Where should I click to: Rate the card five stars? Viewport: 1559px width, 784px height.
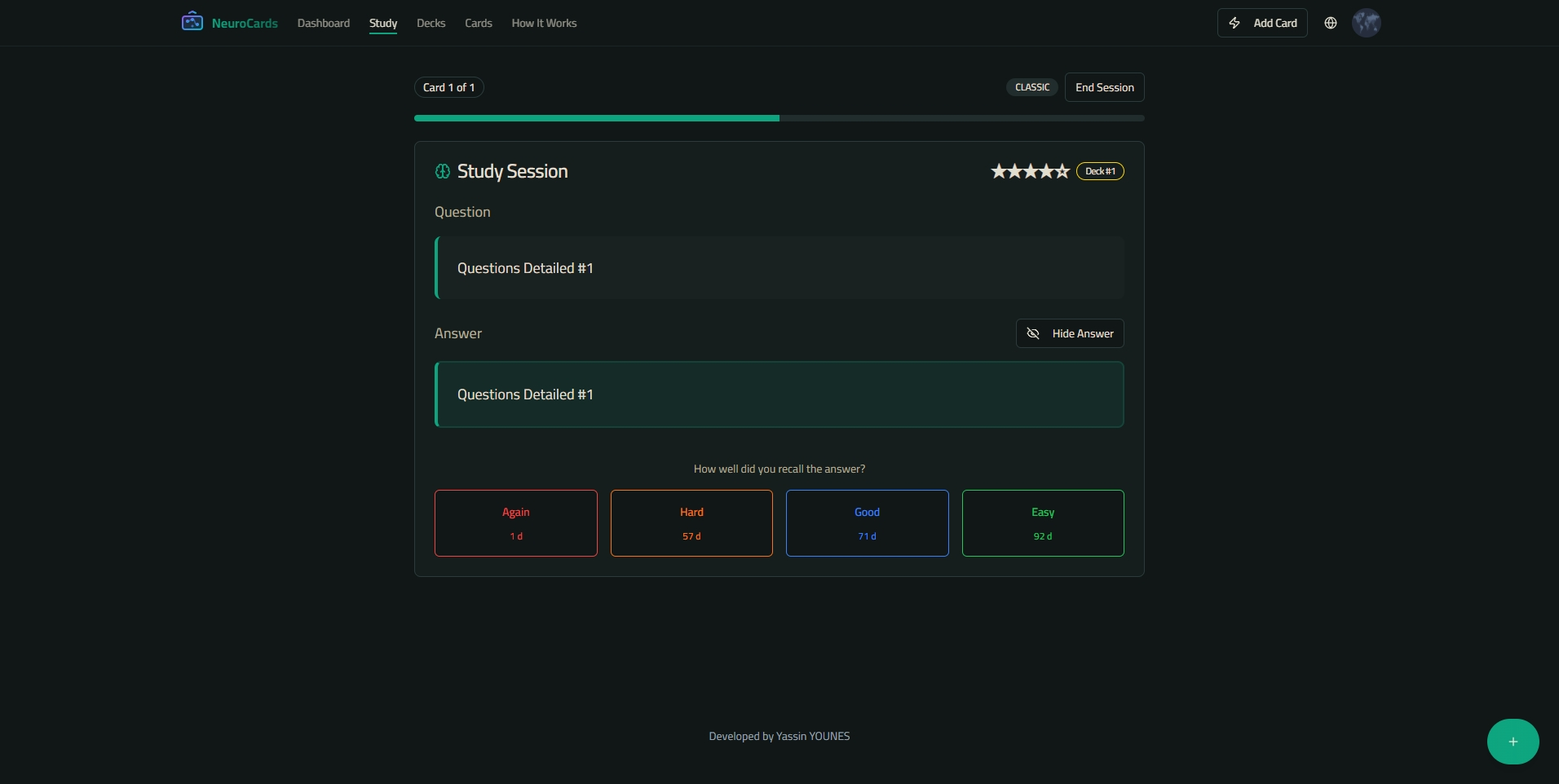[1062, 171]
